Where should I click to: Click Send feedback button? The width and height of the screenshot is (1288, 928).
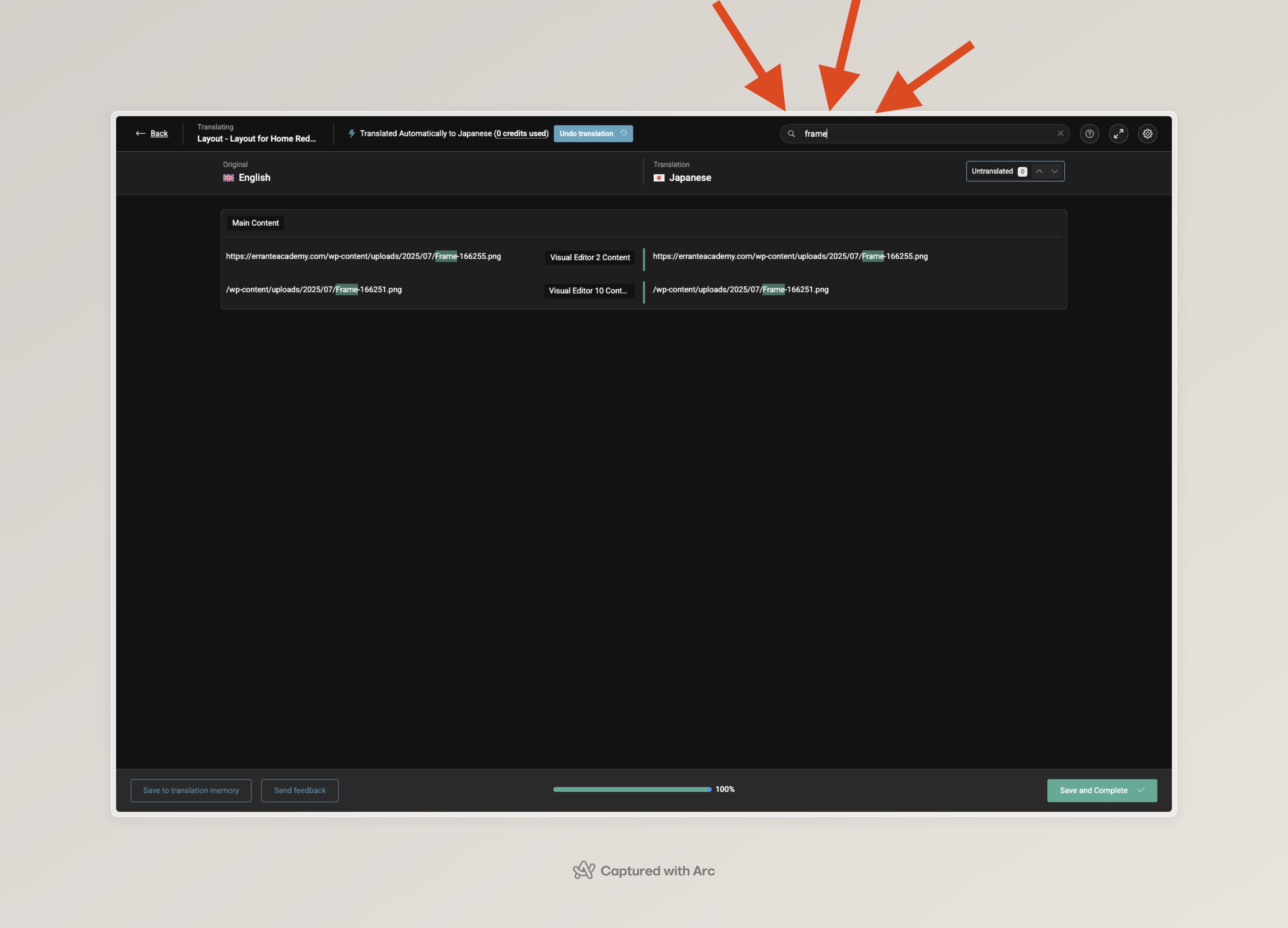pyautogui.click(x=299, y=790)
